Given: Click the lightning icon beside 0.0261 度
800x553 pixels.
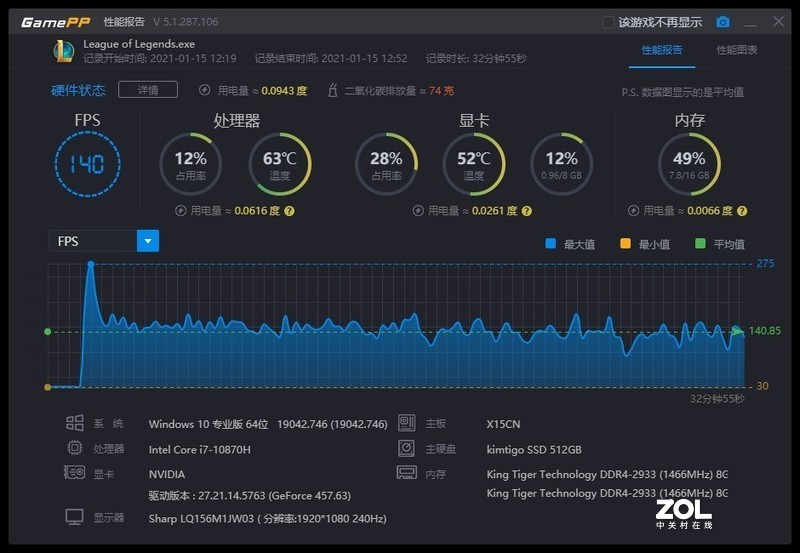Looking at the screenshot, I should (418, 211).
